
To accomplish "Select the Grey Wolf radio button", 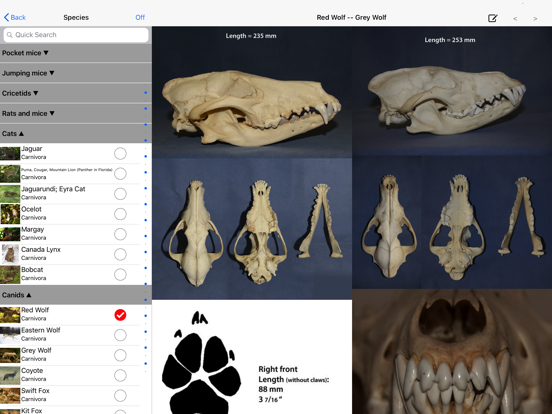I will coord(120,356).
